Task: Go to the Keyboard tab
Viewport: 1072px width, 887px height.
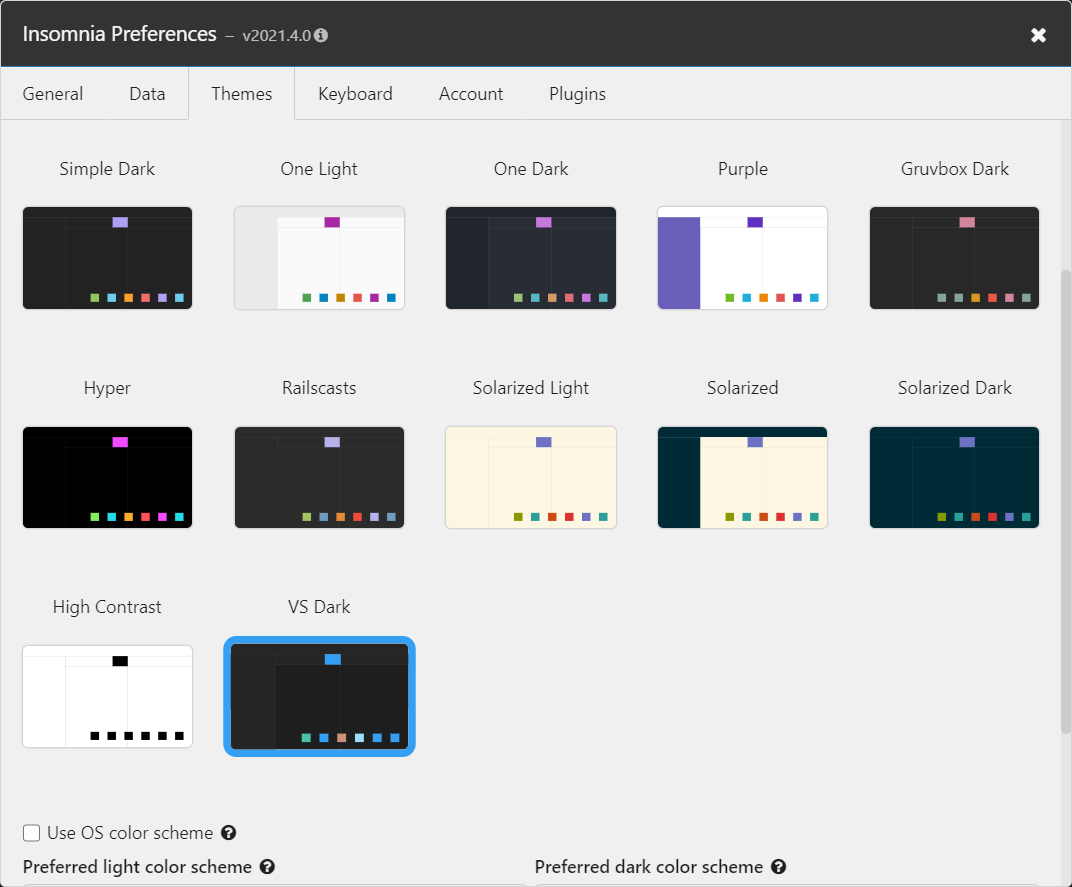Action: point(355,94)
